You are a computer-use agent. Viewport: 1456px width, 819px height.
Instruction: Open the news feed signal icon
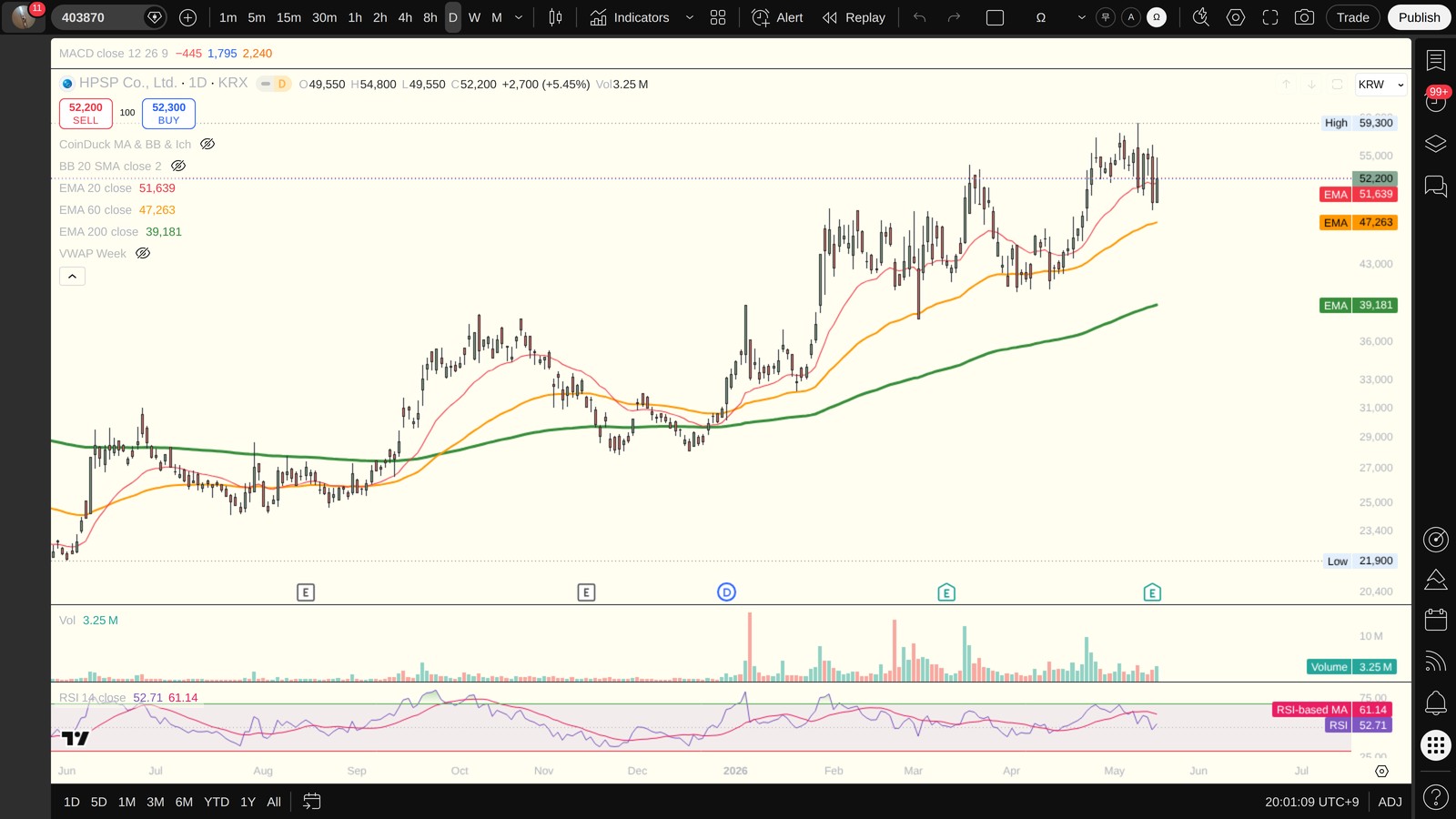coord(1435,662)
